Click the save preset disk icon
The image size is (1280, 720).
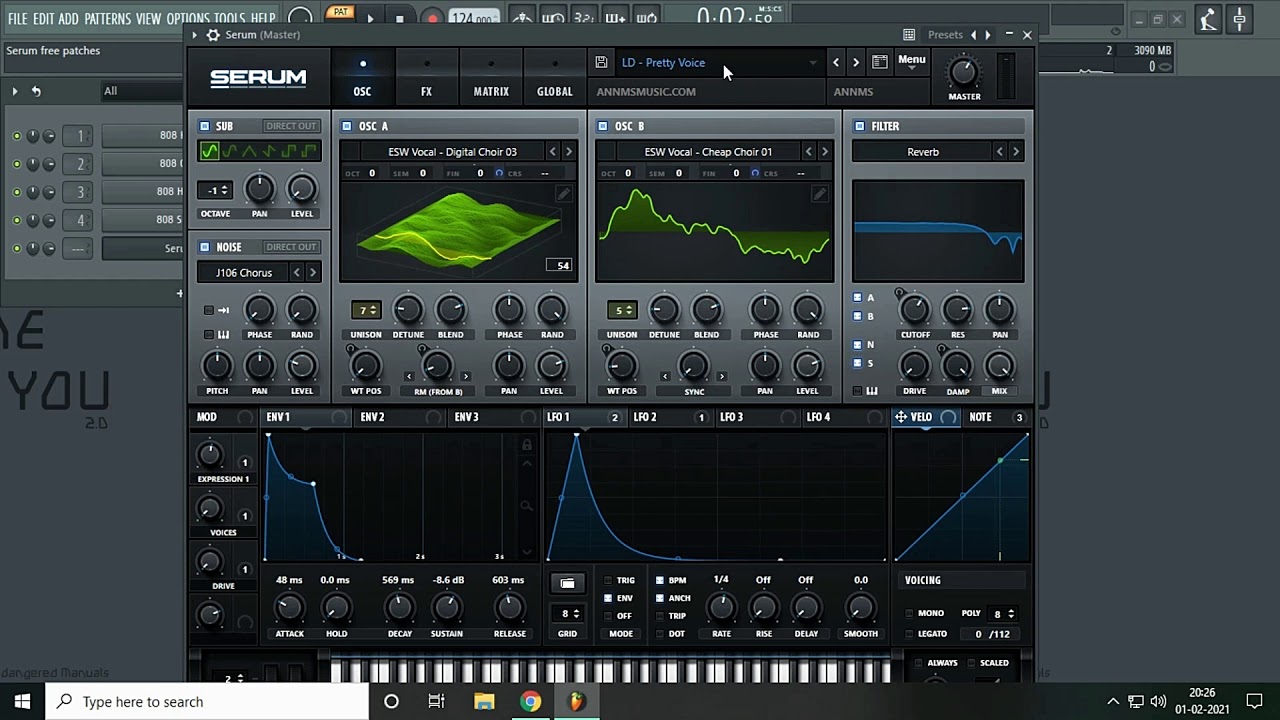(601, 62)
